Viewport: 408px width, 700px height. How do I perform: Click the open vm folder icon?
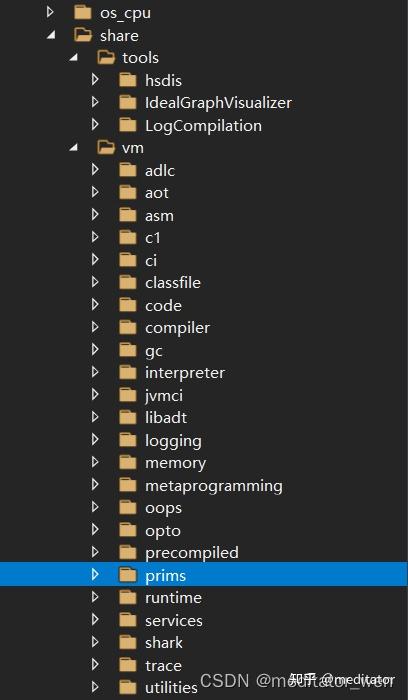(106, 148)
